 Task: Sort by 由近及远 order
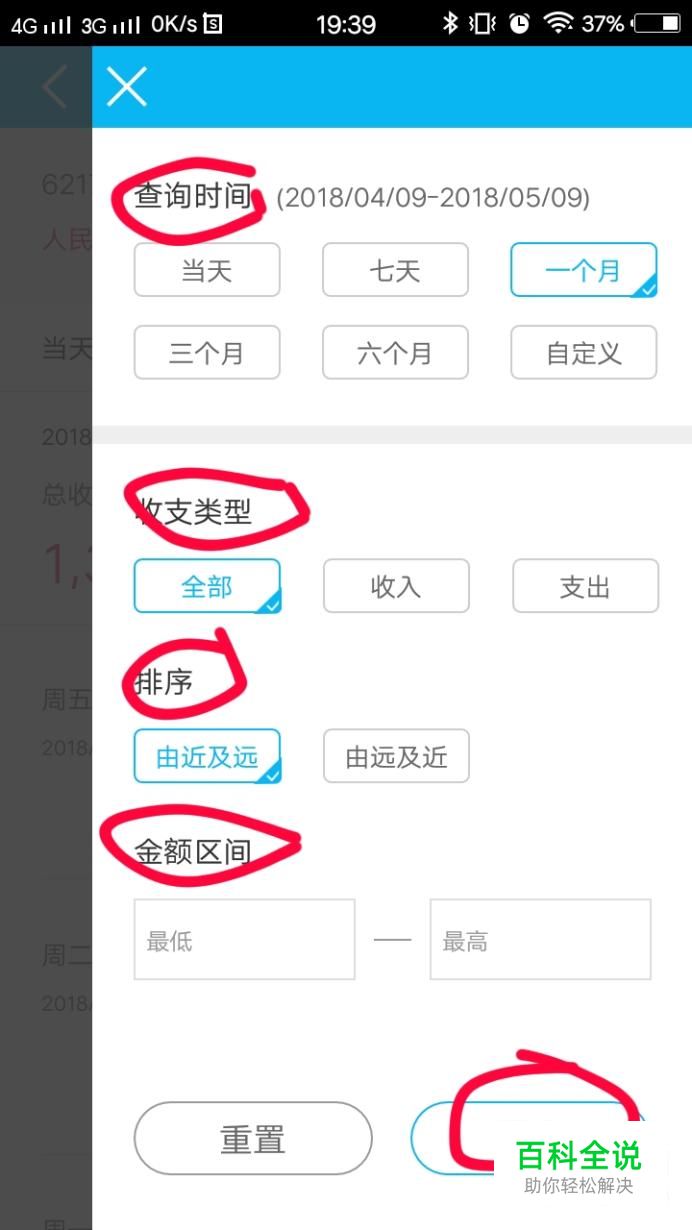click(207, 756)
